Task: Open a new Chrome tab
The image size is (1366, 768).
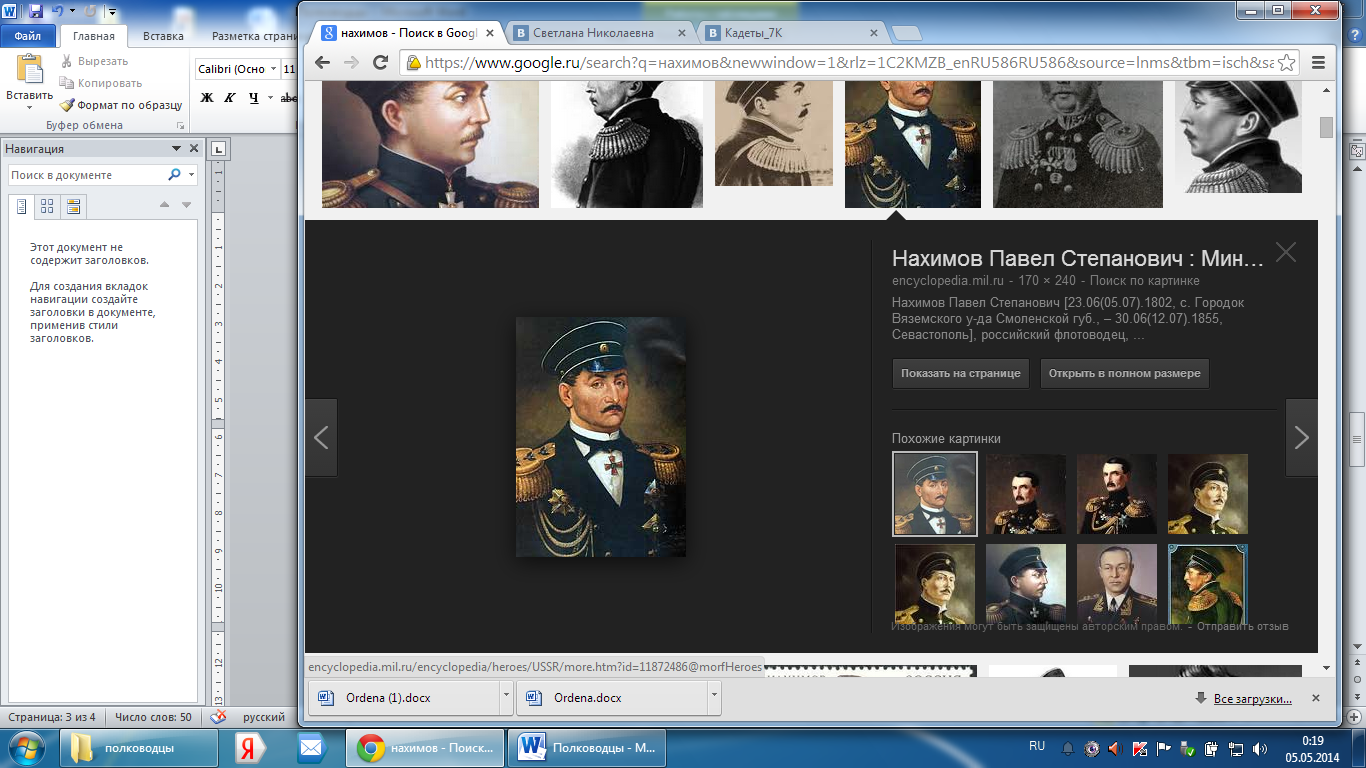Action: point(906,33)
